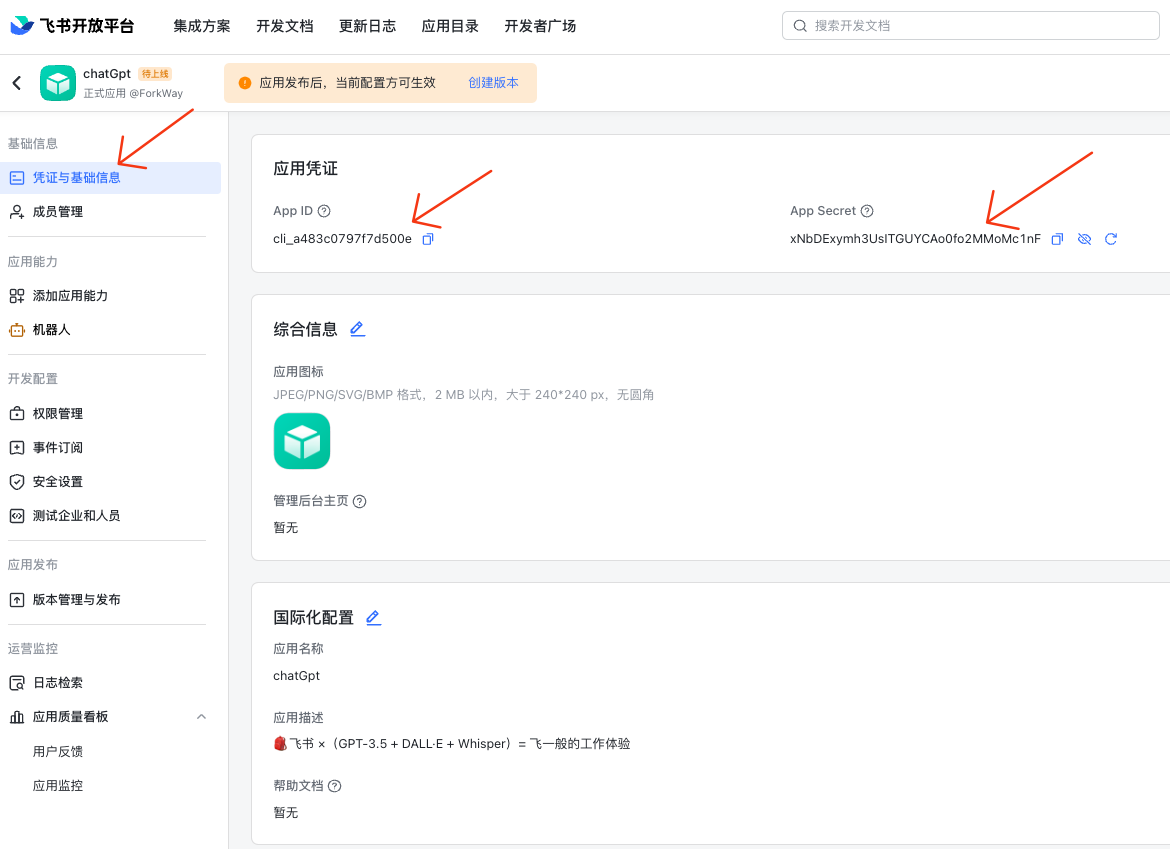Copy the App Secret value

[x=1057, y=239]
